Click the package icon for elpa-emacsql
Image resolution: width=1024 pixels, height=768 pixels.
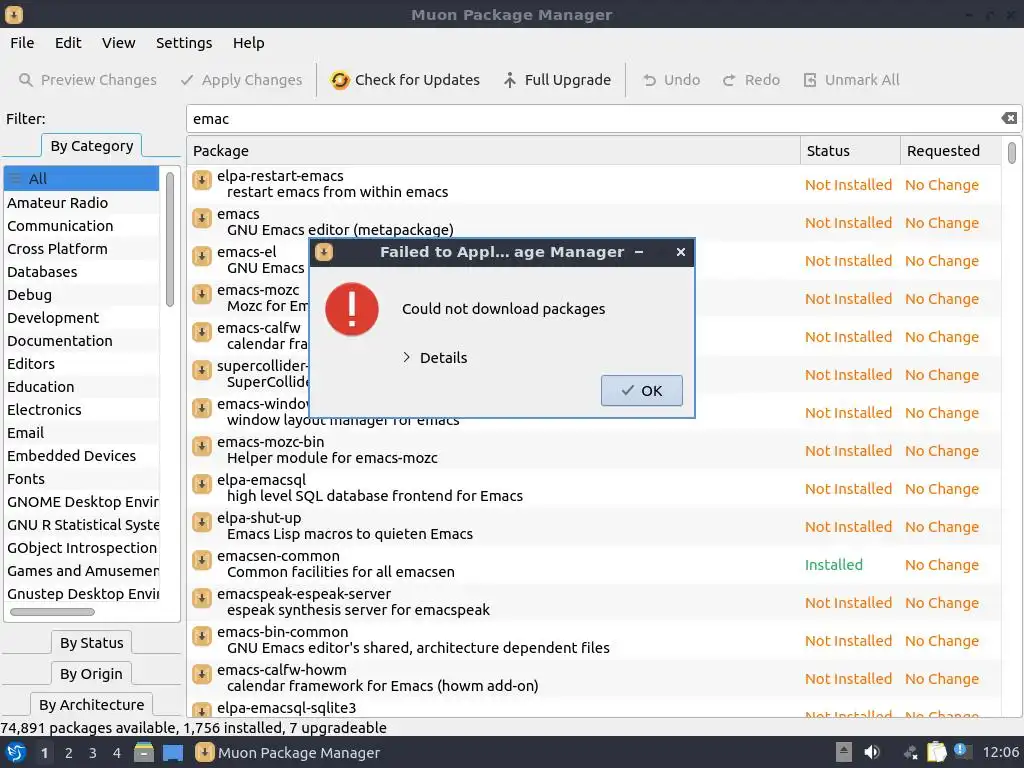tap(202, 483)
